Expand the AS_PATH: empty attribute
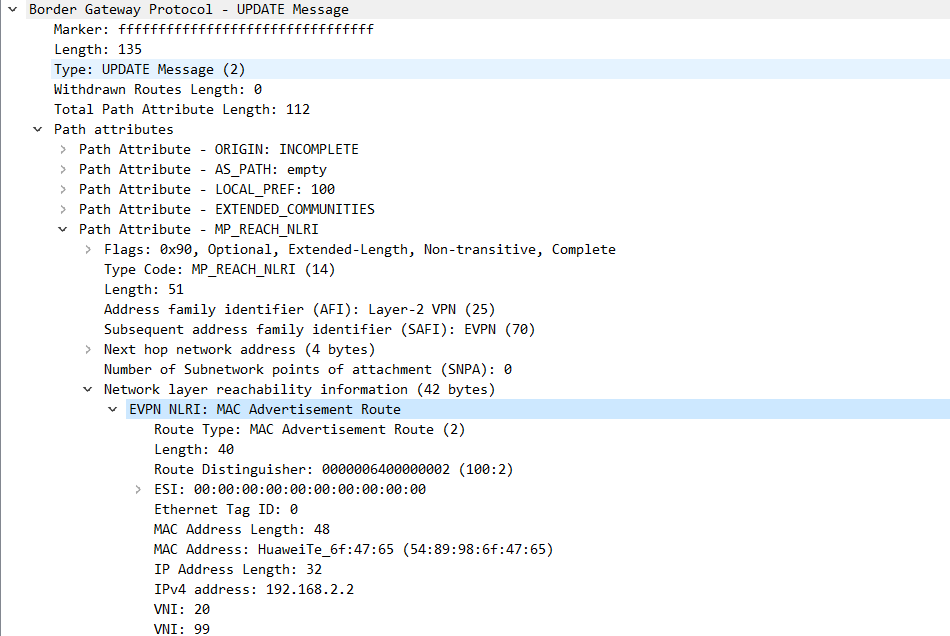950x636 pixels. [62, 169]
